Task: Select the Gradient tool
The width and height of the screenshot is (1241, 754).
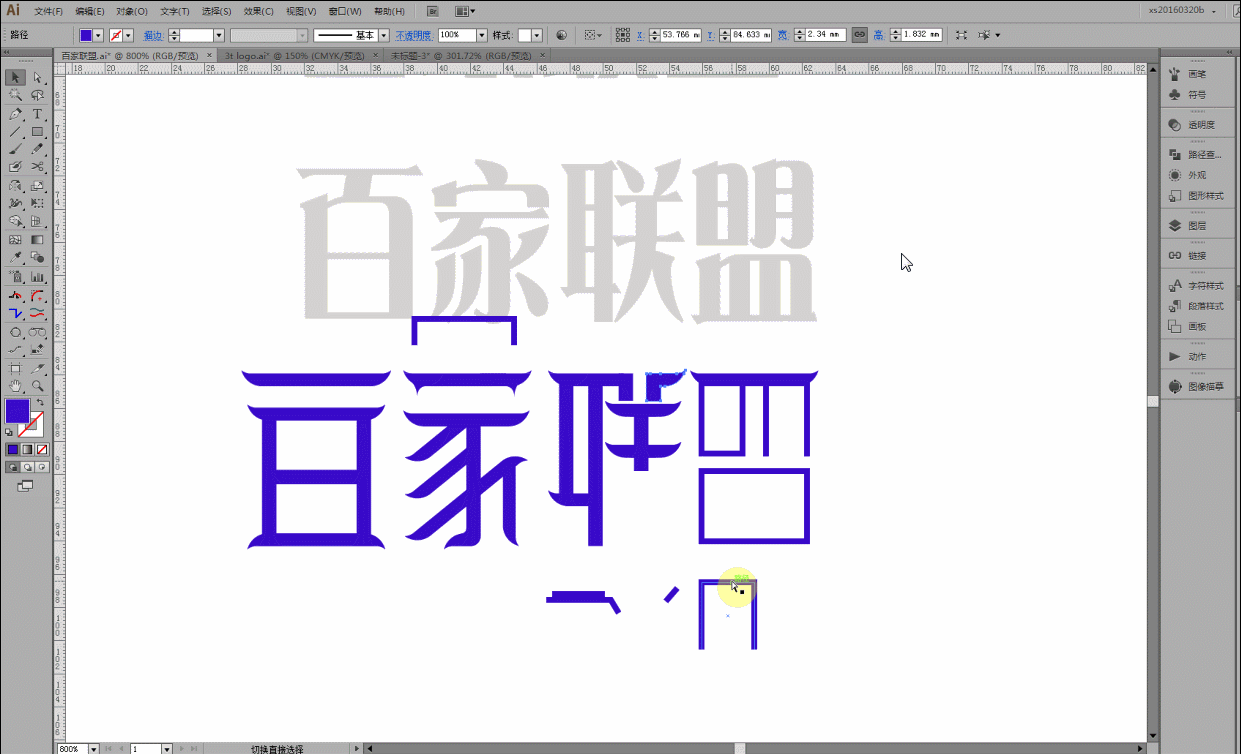Action: coord(38,240)
